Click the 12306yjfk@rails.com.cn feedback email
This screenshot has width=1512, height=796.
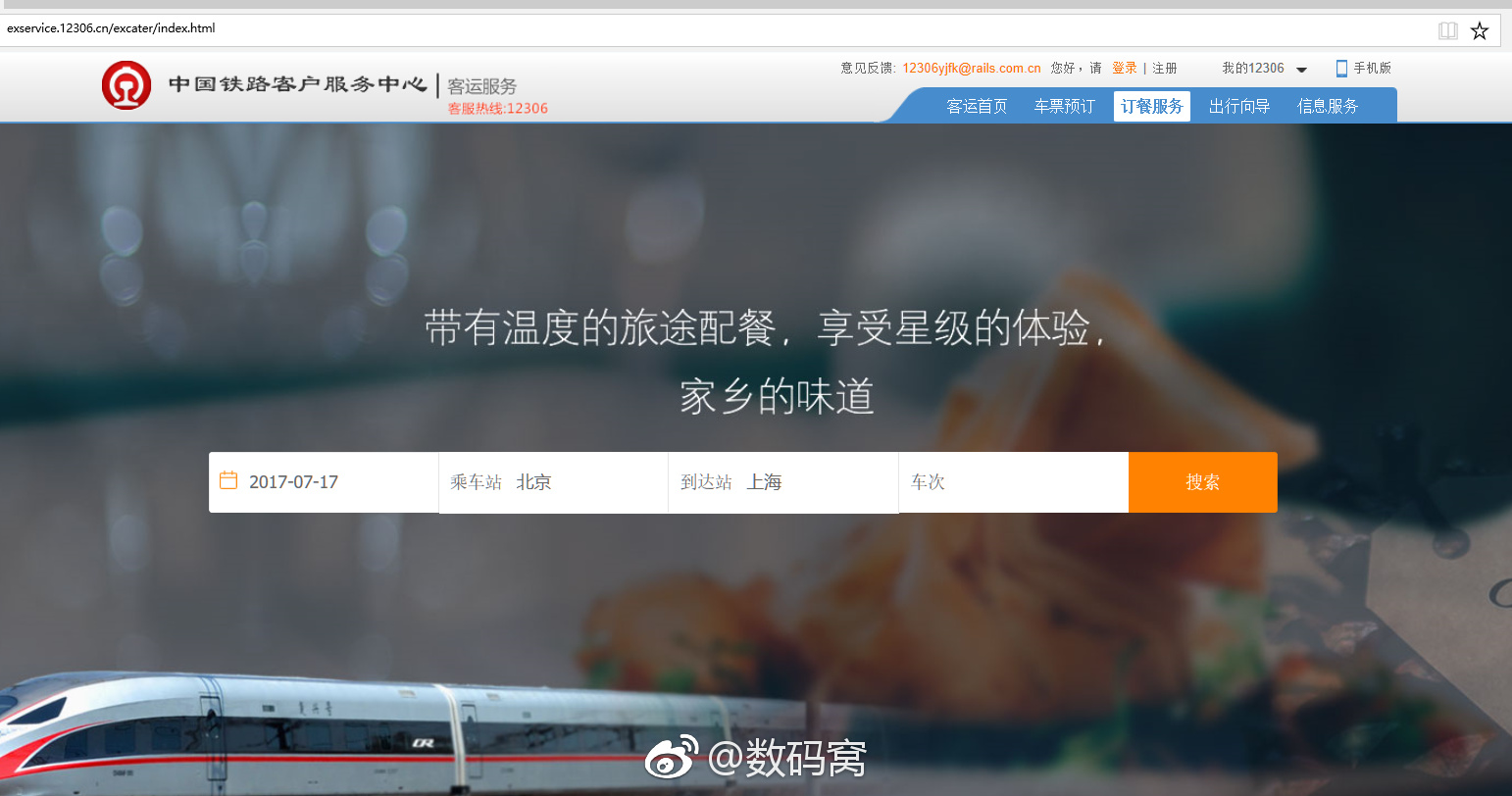[971, 68]
